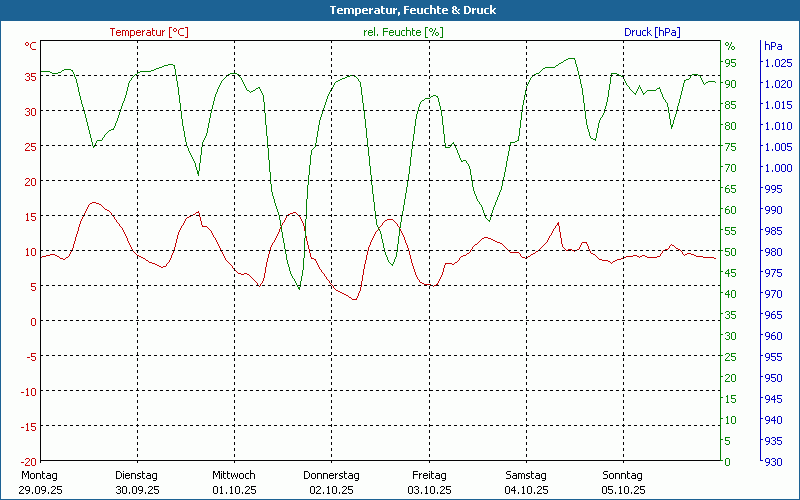Select the green 'rel. Feuchte [%]' legend label
The height and width of the screenshot is (500, 800).
(403, 32)
